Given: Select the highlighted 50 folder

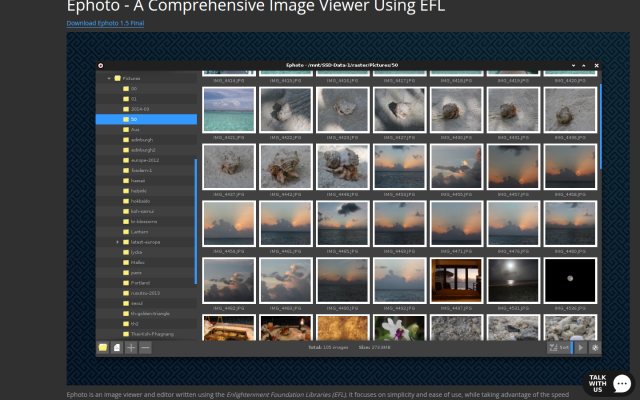Looking at the screenshot, I should [146, 119].
